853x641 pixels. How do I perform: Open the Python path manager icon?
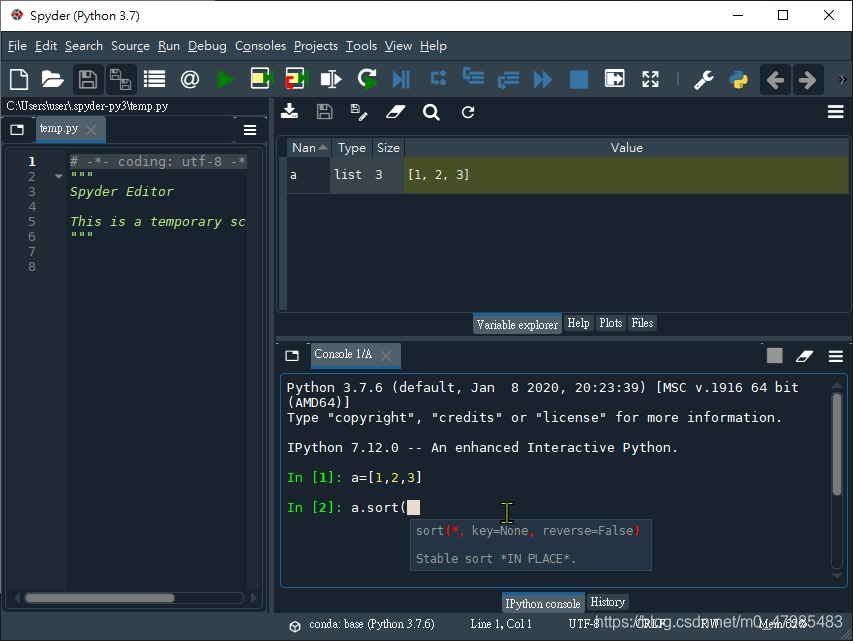coord(739,79)
